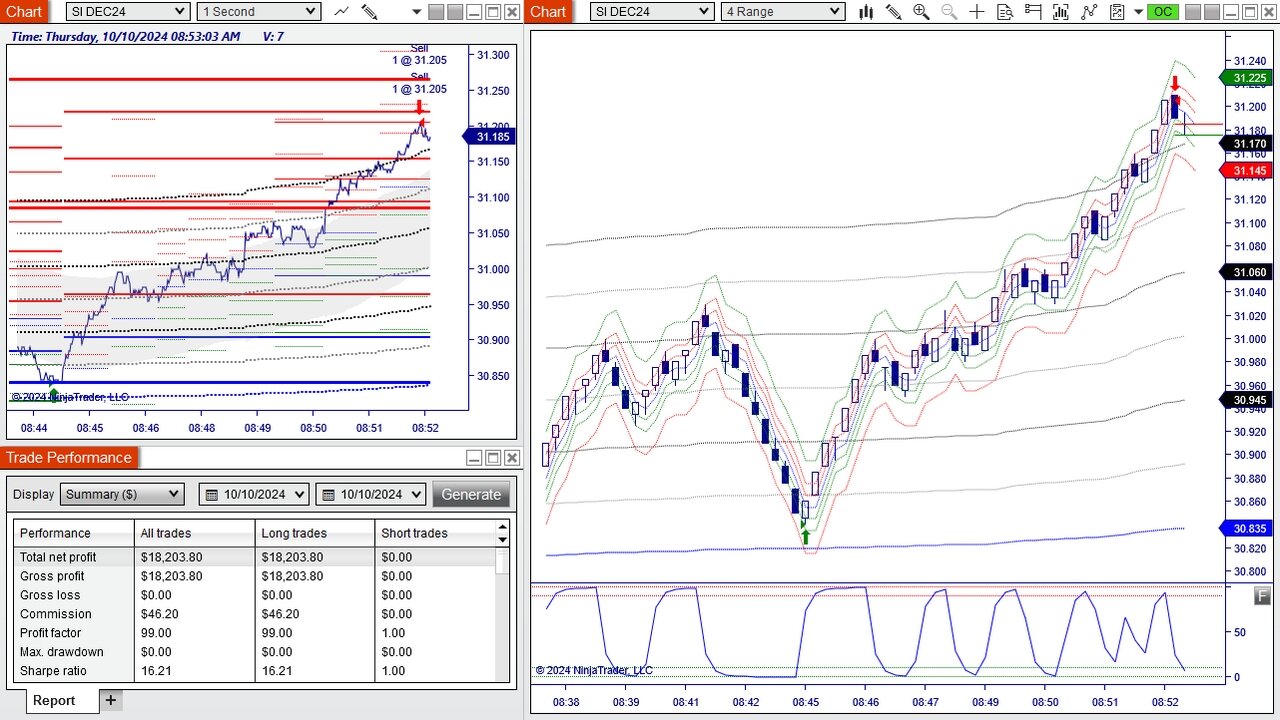Click the left Chart window tab
The width and height of the screenshot is (1280, 720).
pyautogui.click(x=25, y=11)
